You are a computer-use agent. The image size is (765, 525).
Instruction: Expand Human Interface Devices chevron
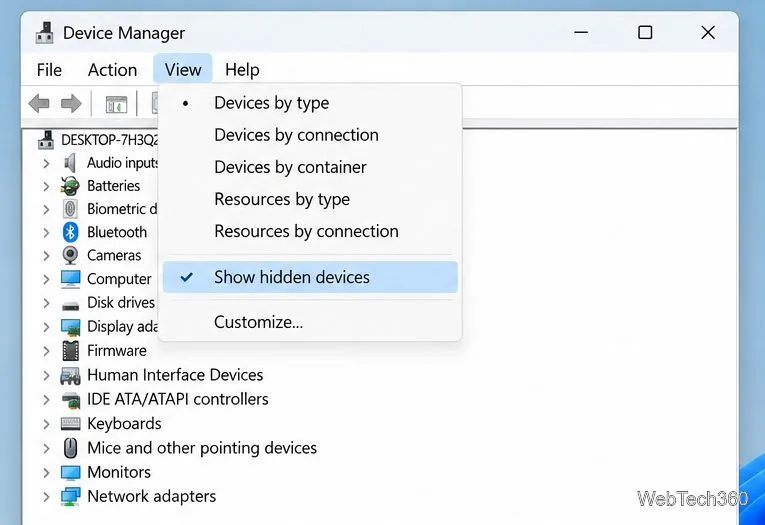click(46, 375)
